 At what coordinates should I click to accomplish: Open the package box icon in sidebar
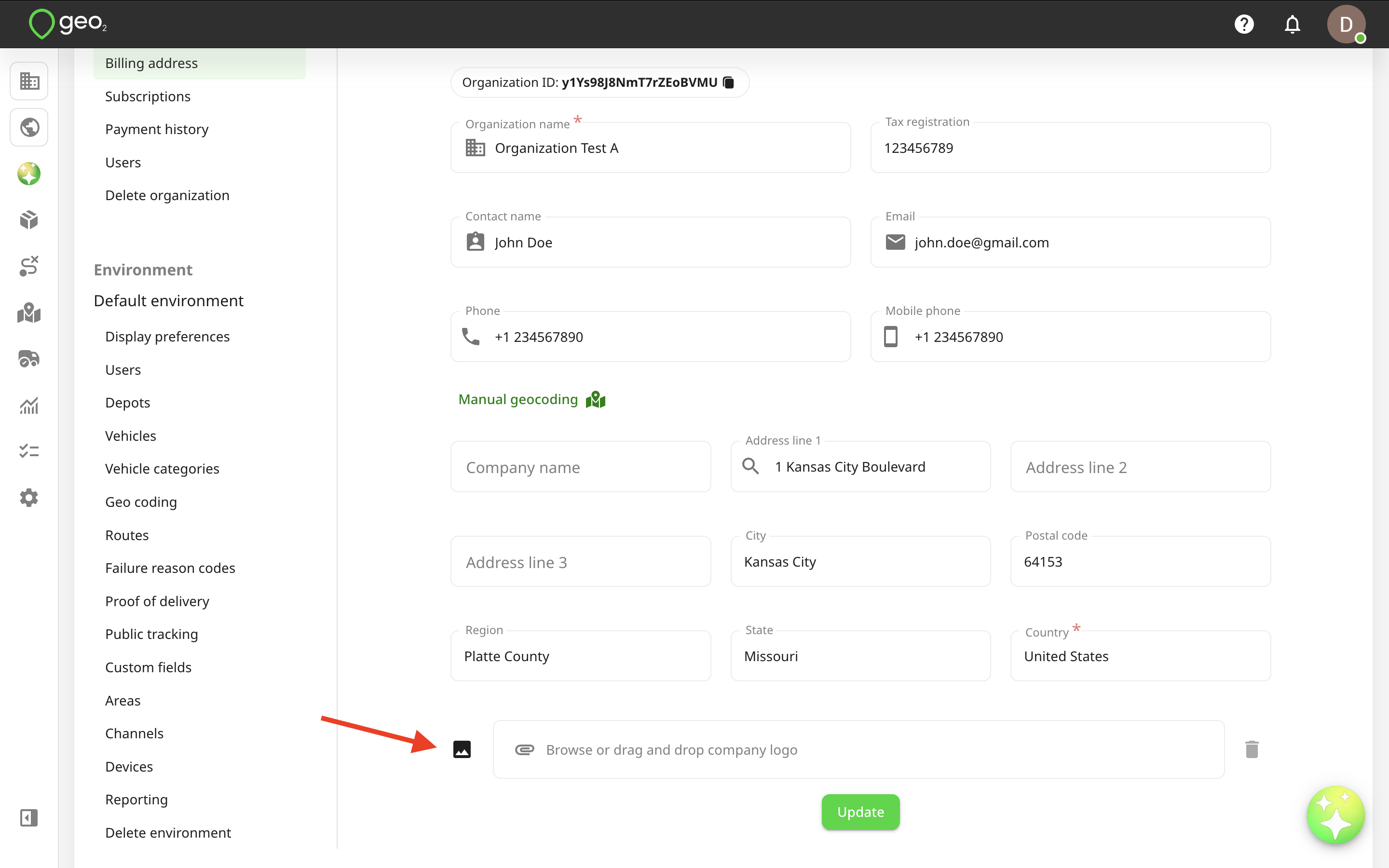point(29,220)
